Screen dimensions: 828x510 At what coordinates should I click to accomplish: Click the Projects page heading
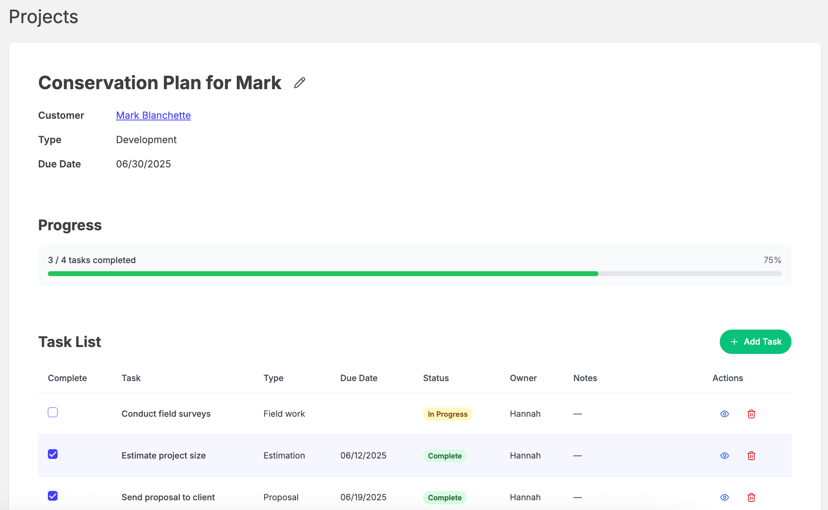[43, 17]
